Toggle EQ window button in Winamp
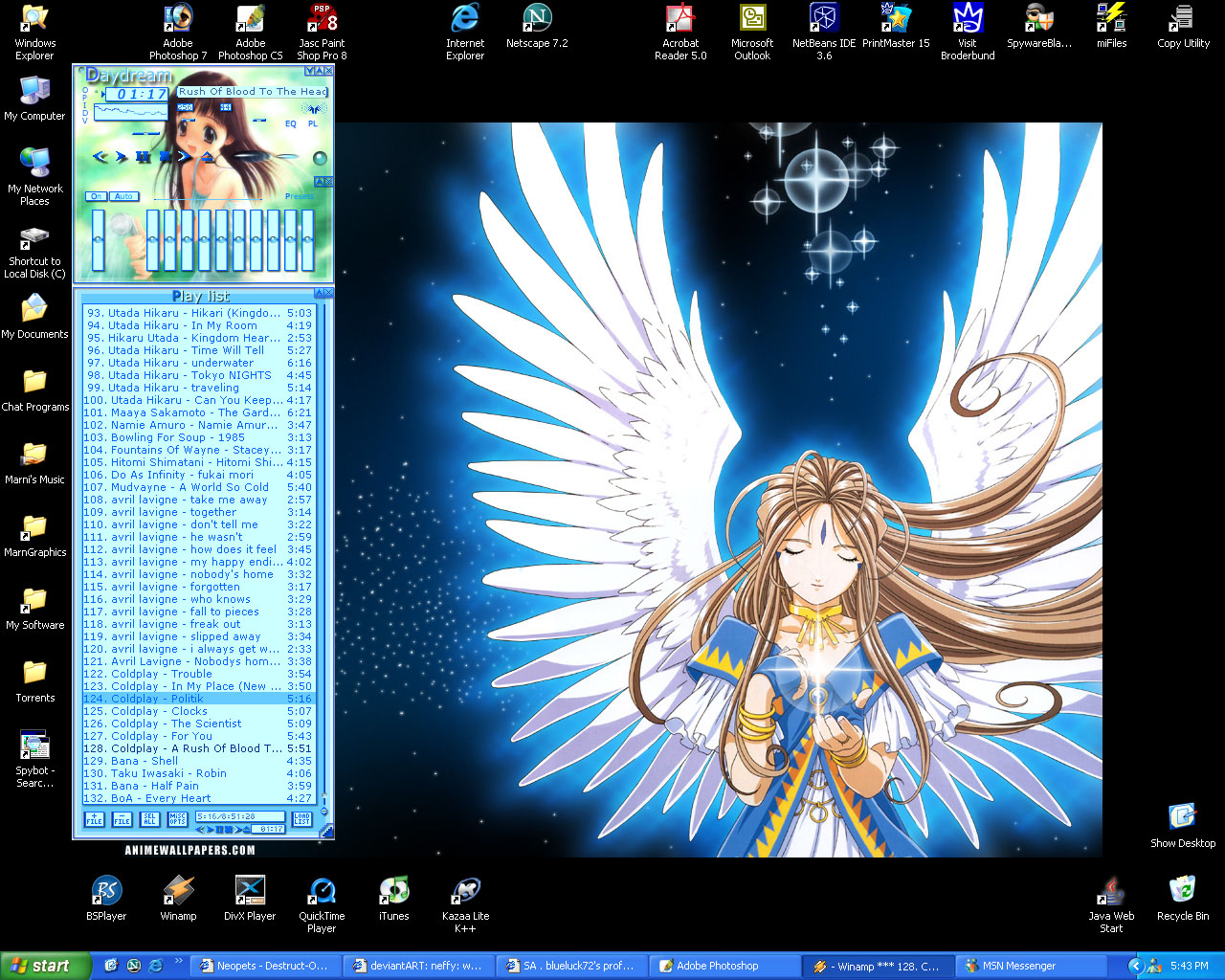1225x980 pixels. 291,123
